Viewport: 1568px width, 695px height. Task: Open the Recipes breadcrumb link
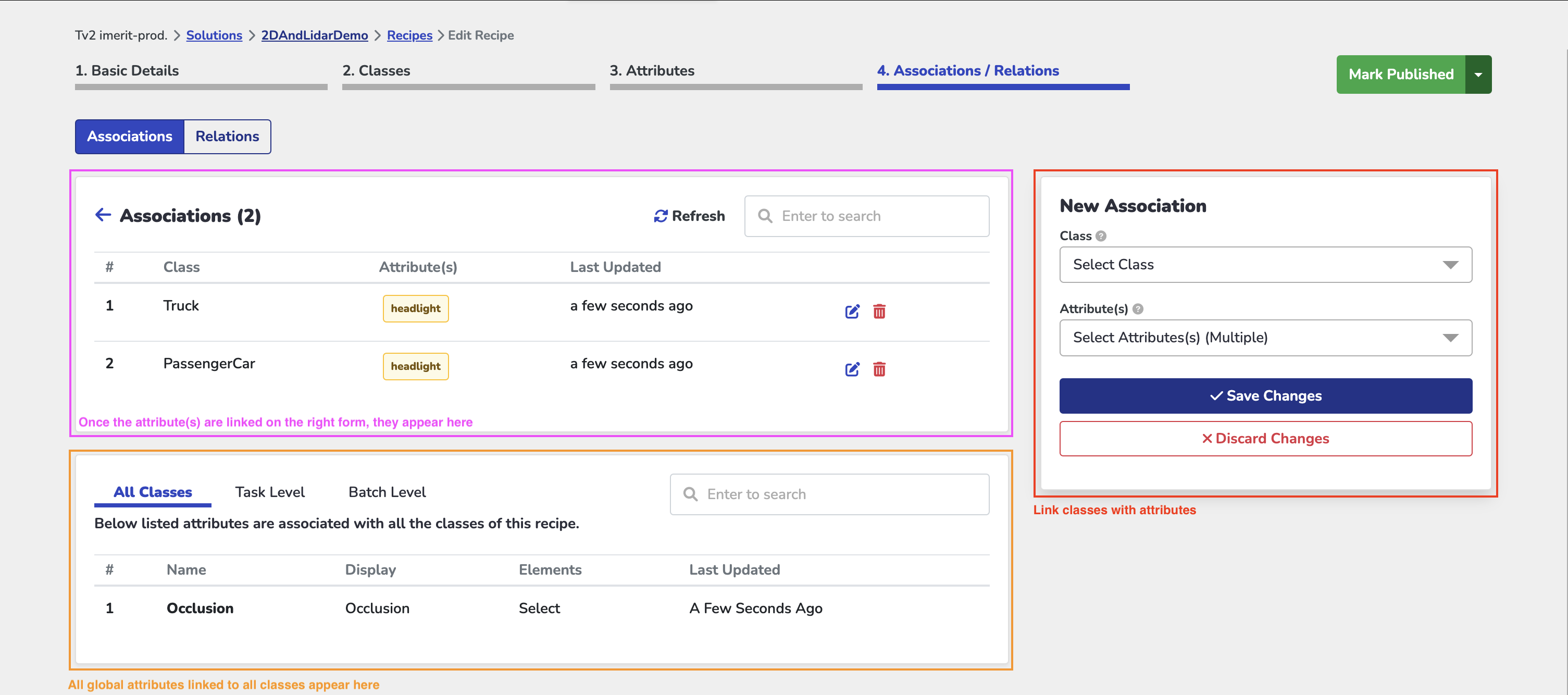[409, 35]
